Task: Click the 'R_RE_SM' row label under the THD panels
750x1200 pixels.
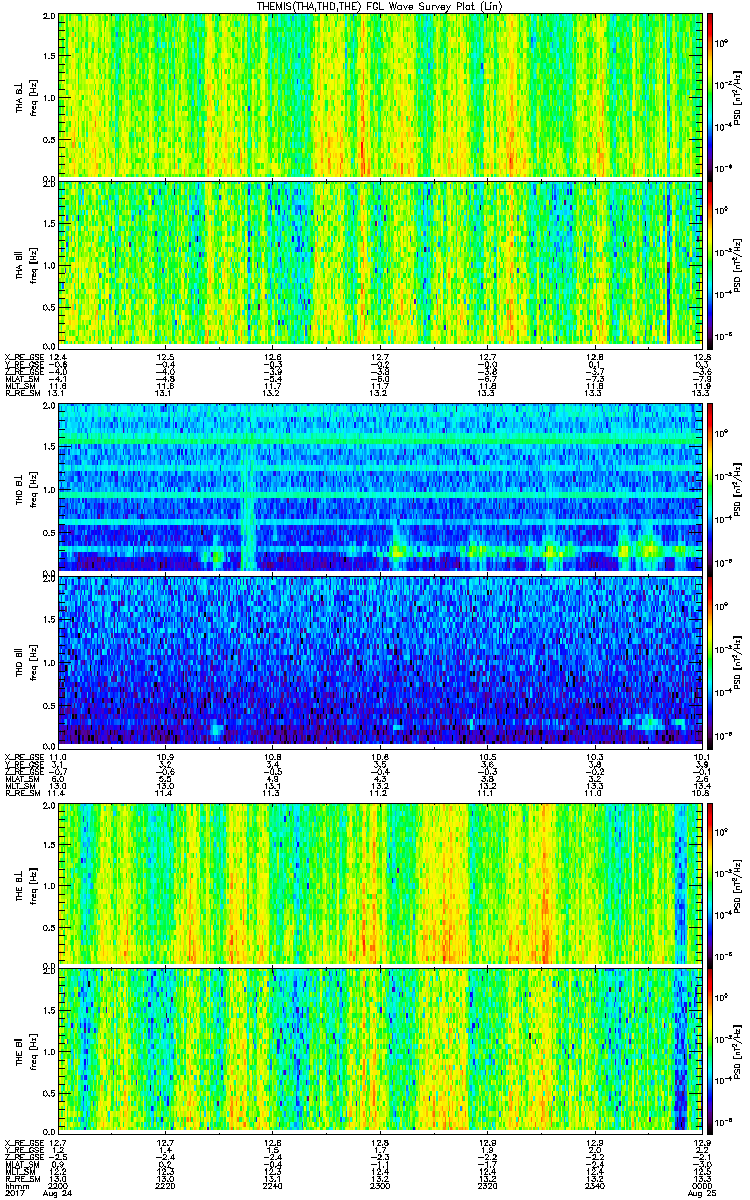Action: click(22, 791)
